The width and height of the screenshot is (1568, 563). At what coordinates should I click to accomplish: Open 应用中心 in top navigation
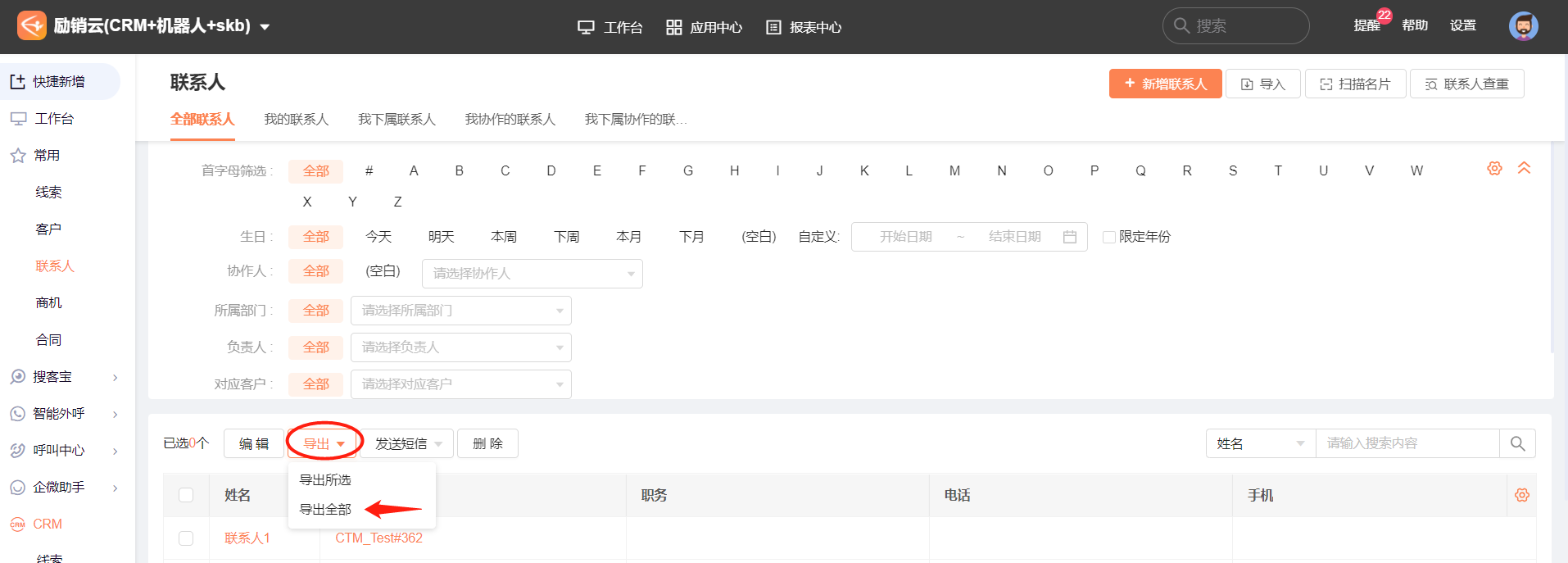[704, 27]
